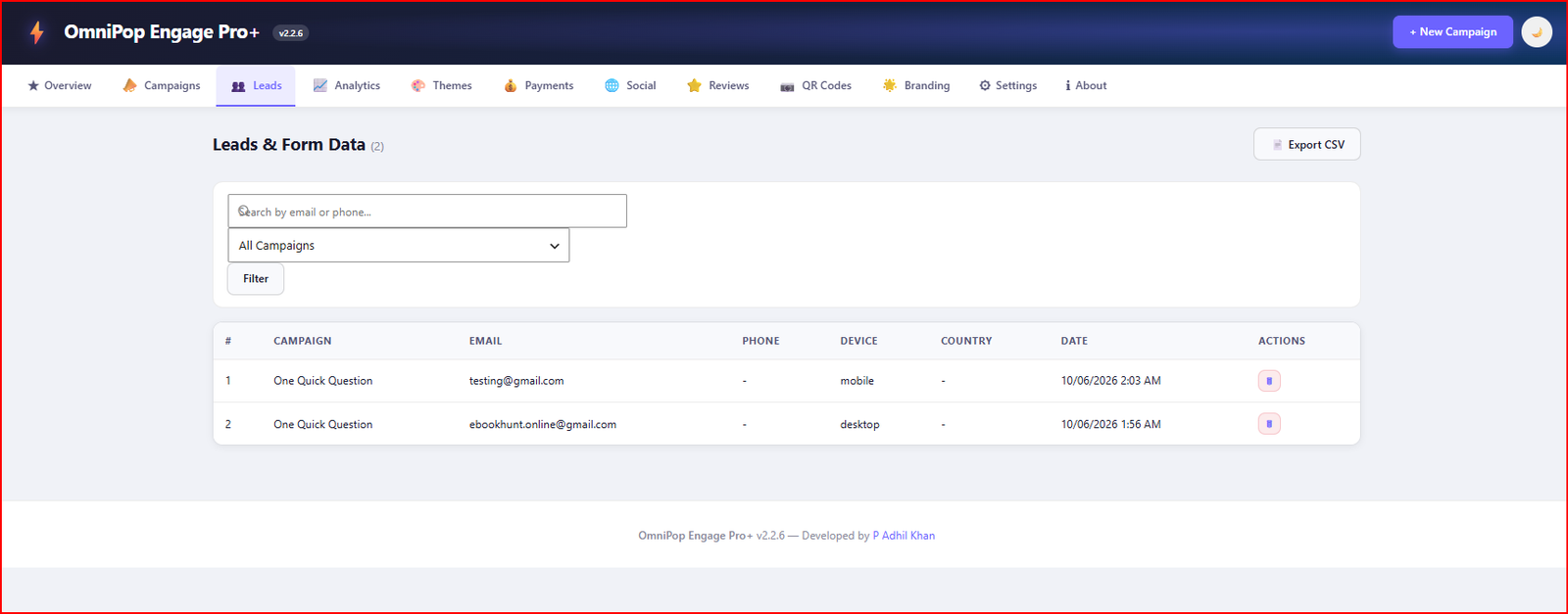This screenshot has width=1568, height=614.
Task: Click the OmniPop Engage Pro+ title
Action: (x=162, y=32)
